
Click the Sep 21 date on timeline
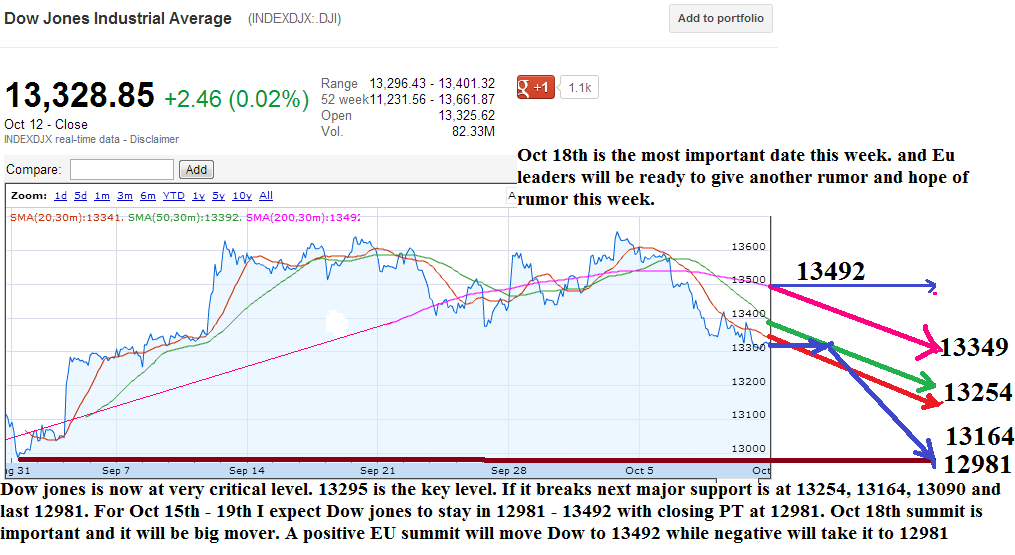pos(377,471)
